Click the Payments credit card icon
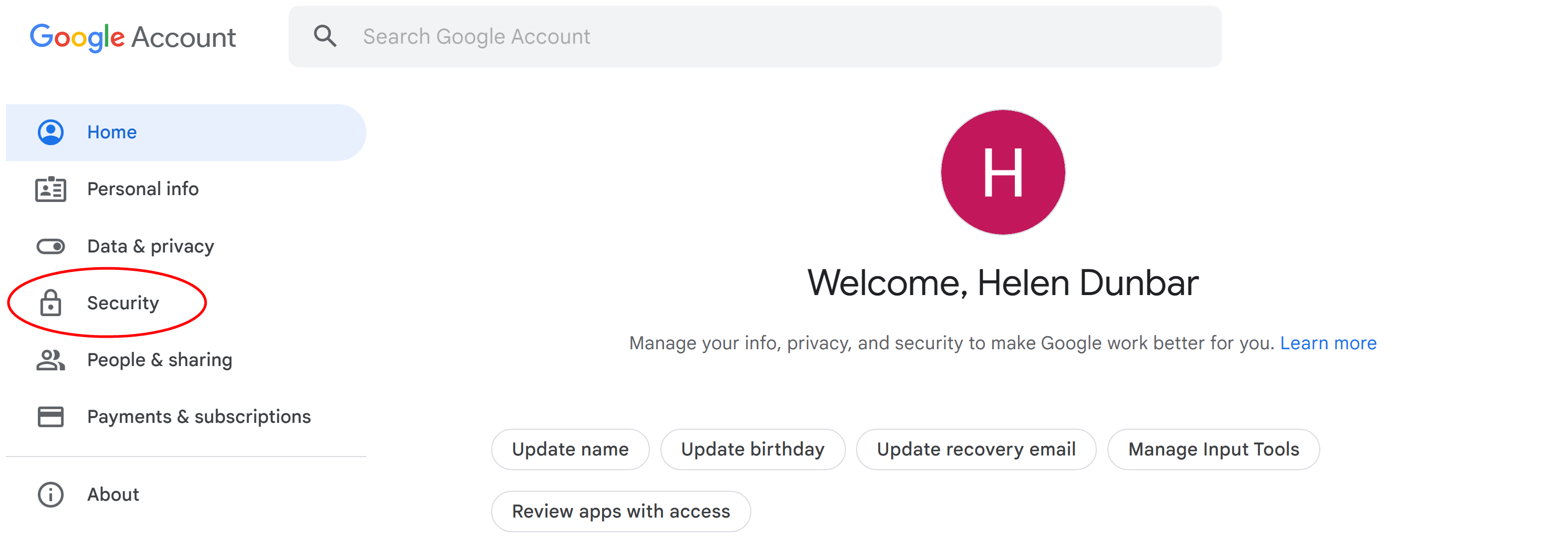The image size is (1568, 547). click(x=50, y=417)
